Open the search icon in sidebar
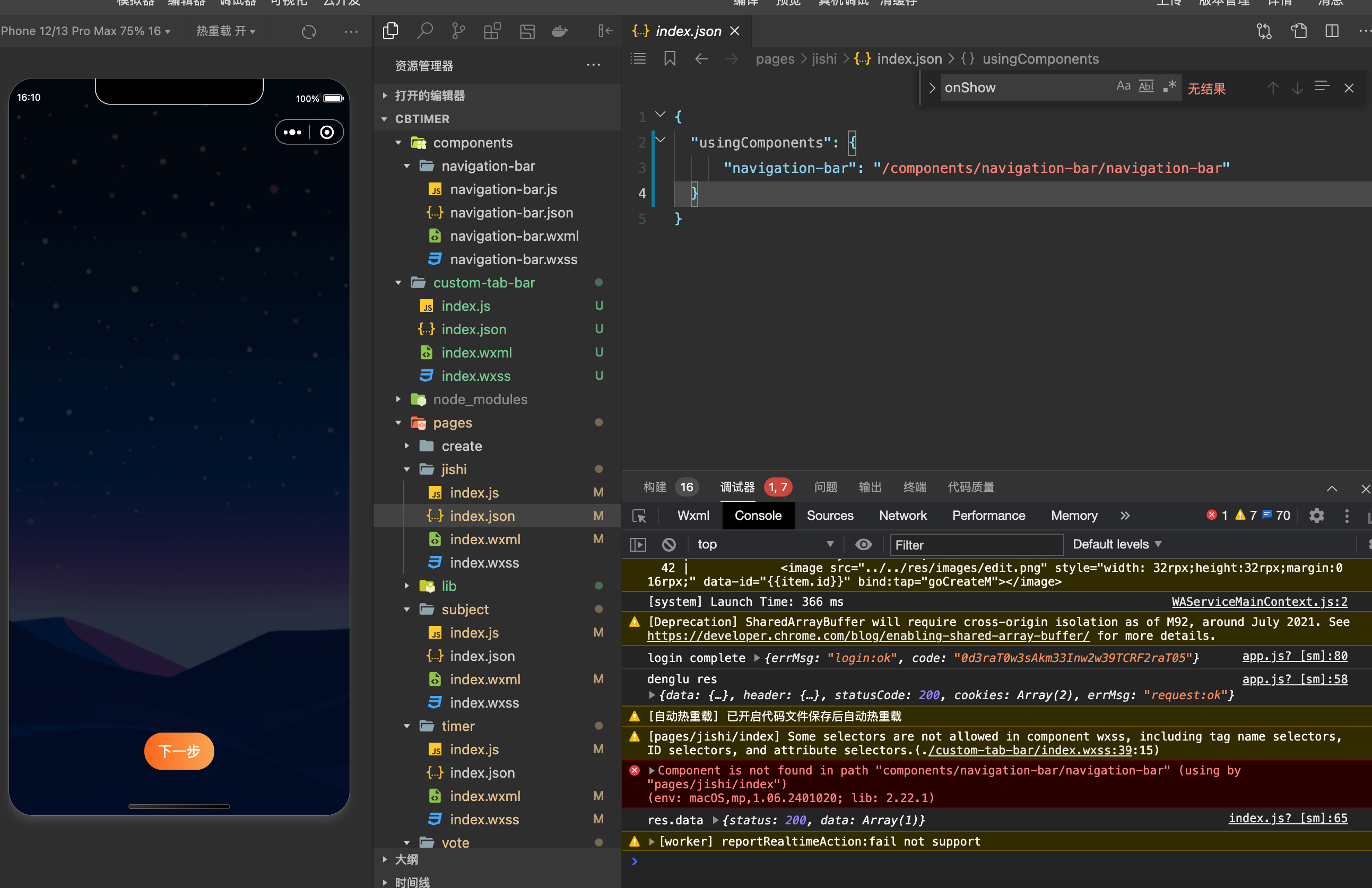The image size is (1372, 888). pos(425,31)
